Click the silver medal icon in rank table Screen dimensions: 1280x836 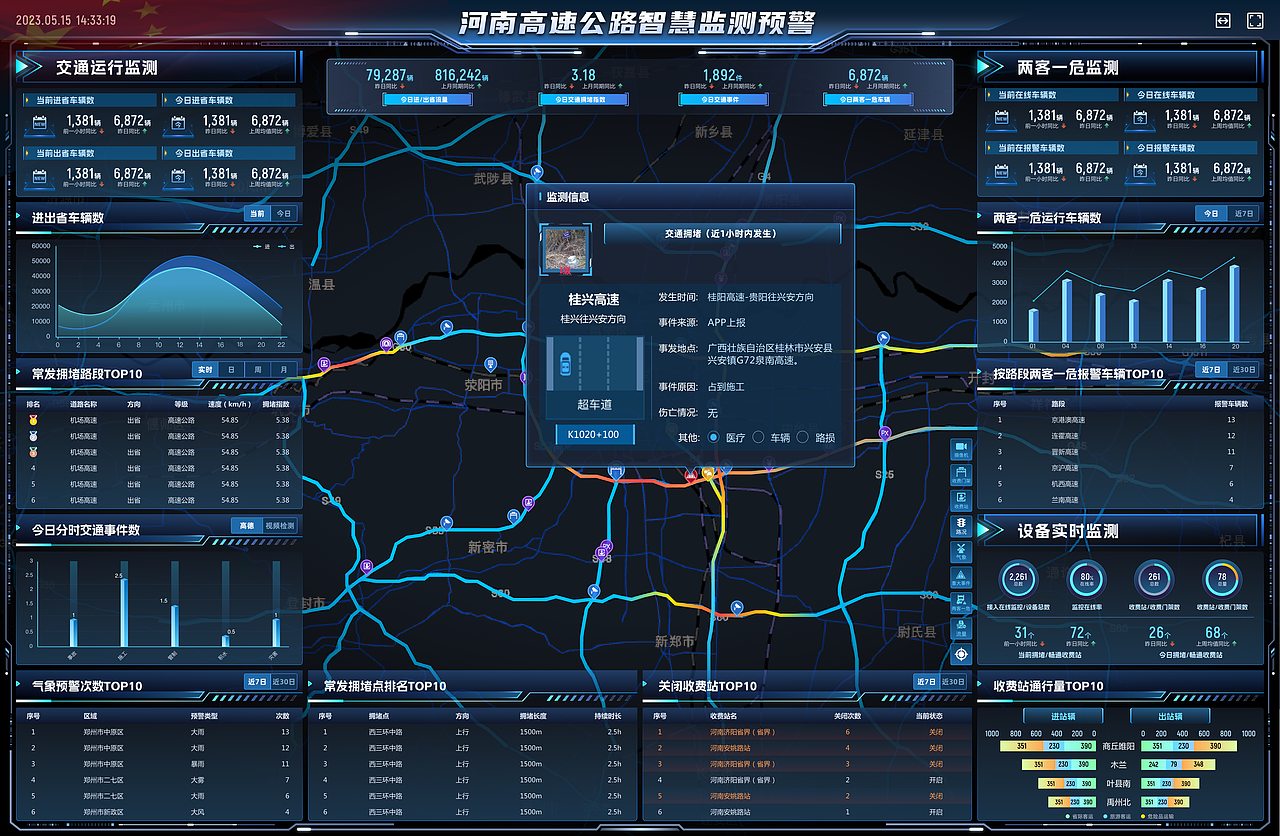point(34,436)
